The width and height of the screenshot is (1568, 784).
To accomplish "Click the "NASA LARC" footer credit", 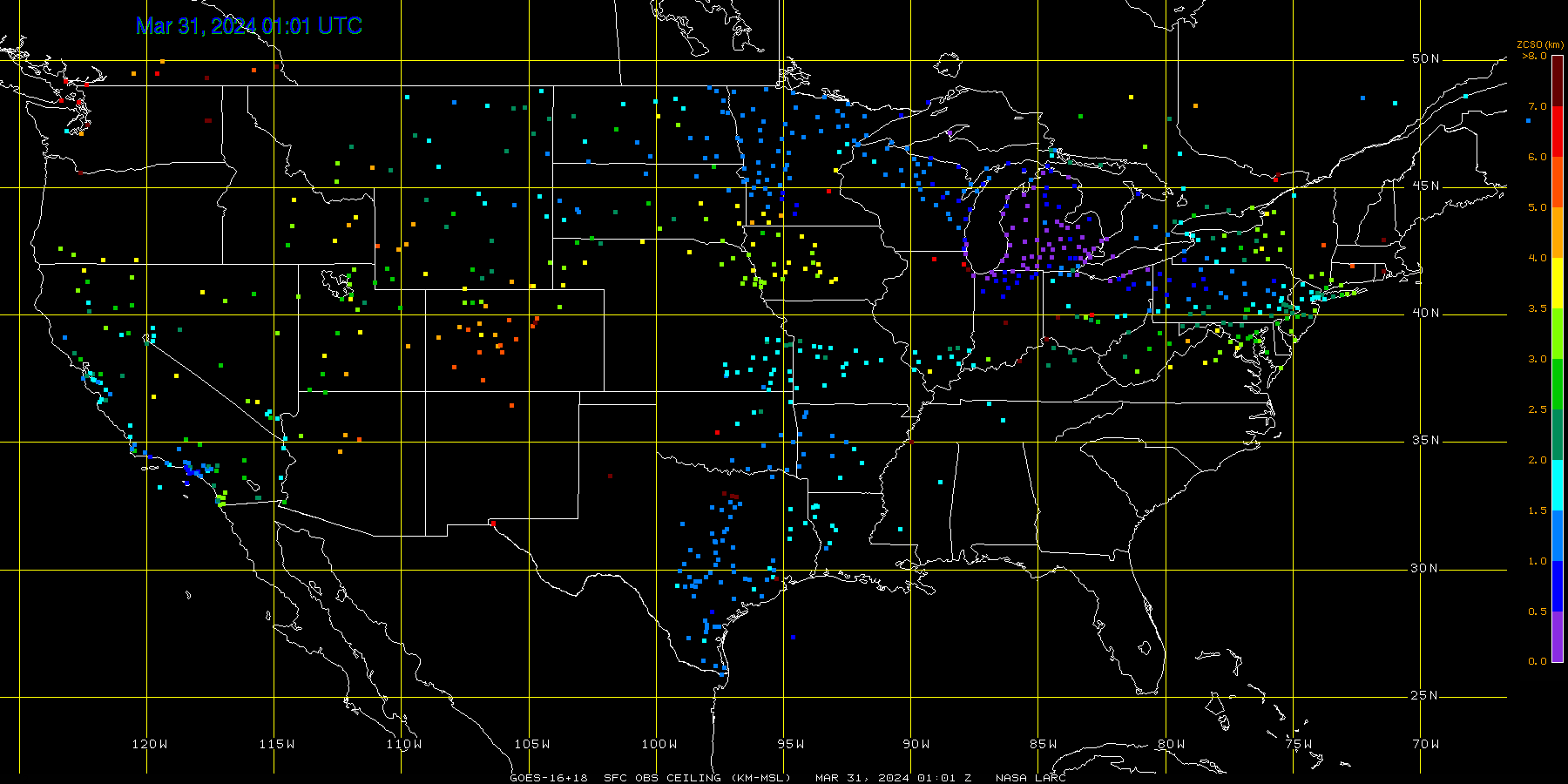I will 1031,778.
